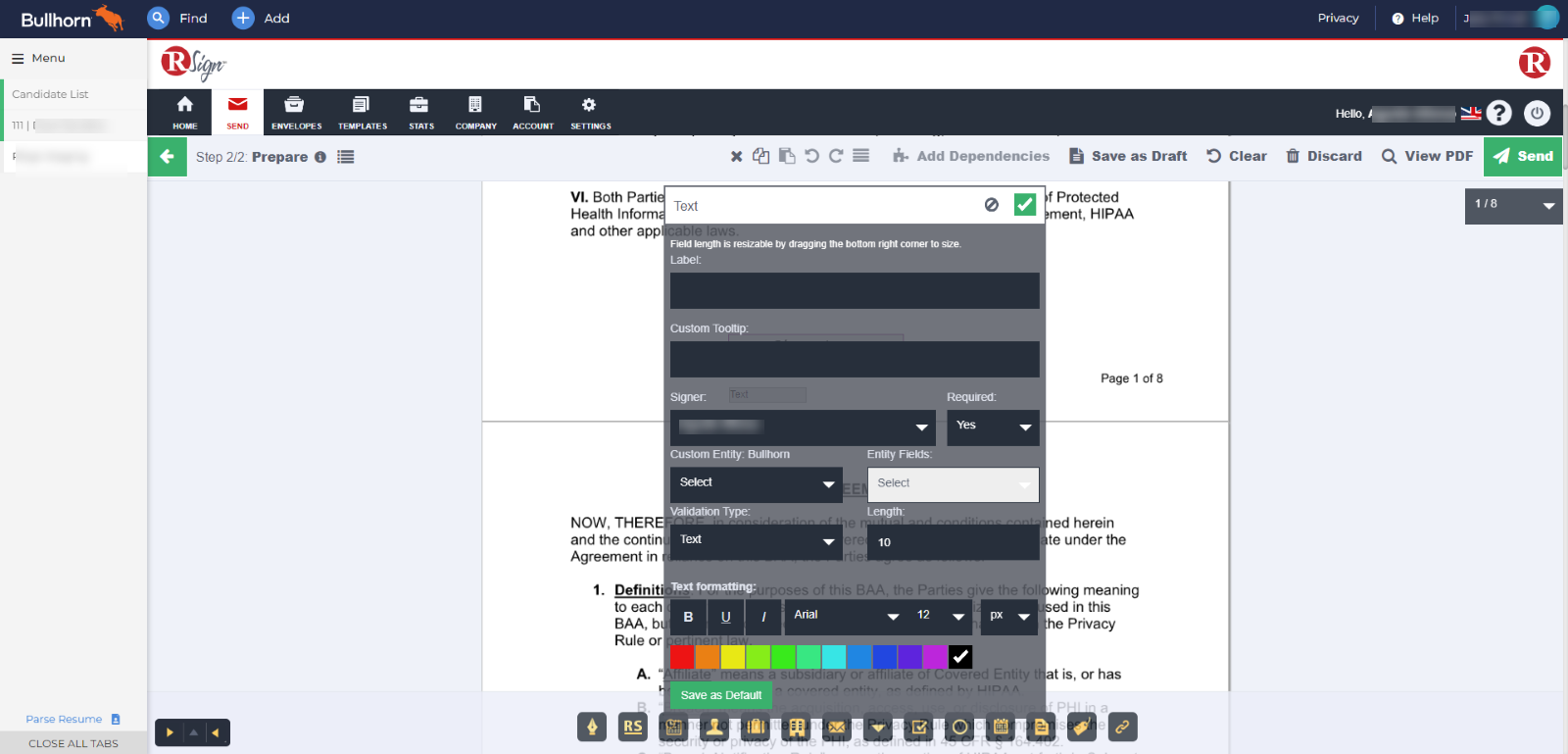Click Save as Draft
Image resolution: width=1568 pixels, height=754 pixels.
pos(1128,156)
